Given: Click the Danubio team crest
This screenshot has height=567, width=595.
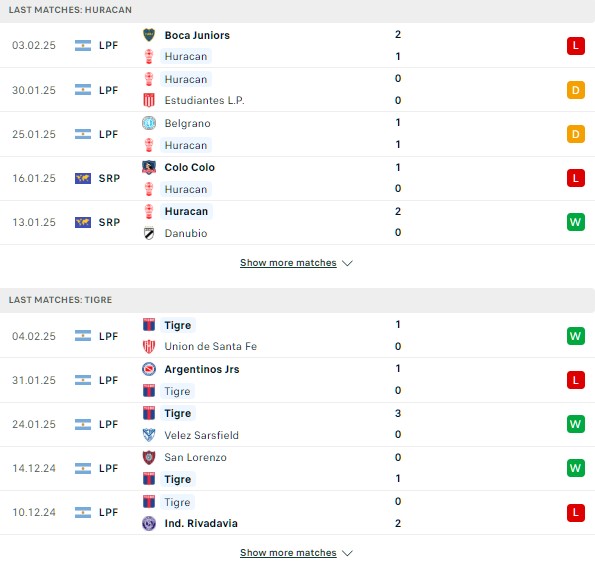Looking at the screenshot, I should tap(149, 233).
